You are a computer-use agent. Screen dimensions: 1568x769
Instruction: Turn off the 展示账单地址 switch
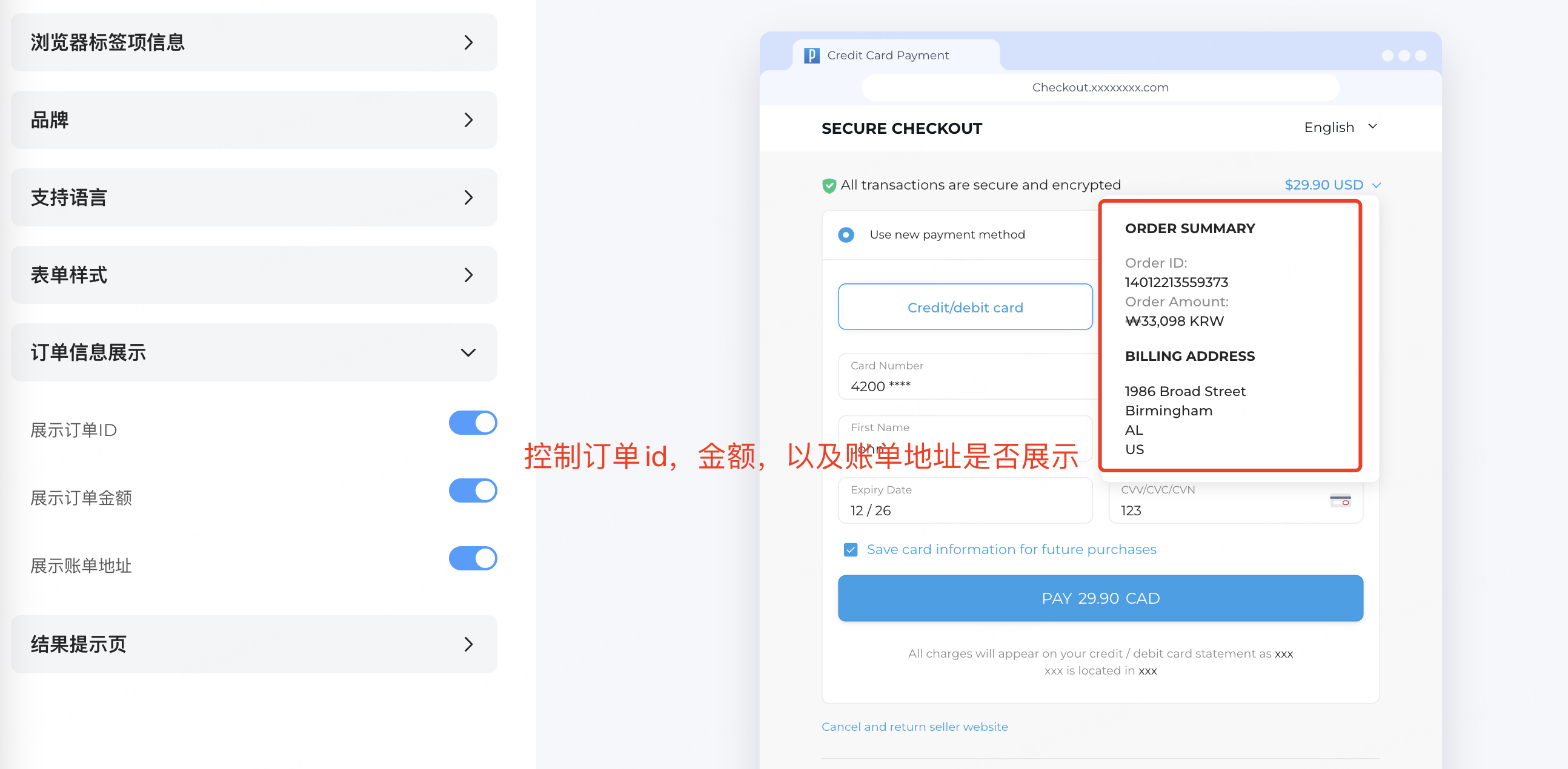pos(473,558)
